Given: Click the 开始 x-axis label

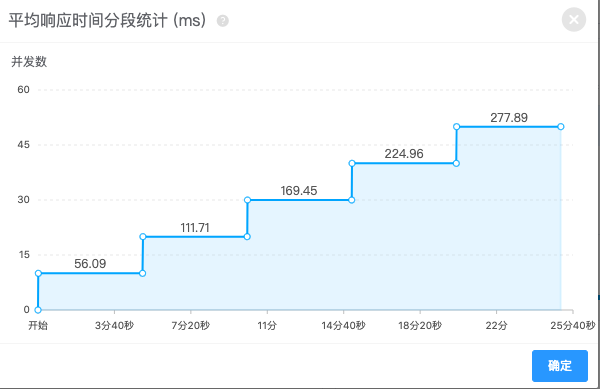Looking at the screenshot, I should pyautogui.click(x=38, y=326).
